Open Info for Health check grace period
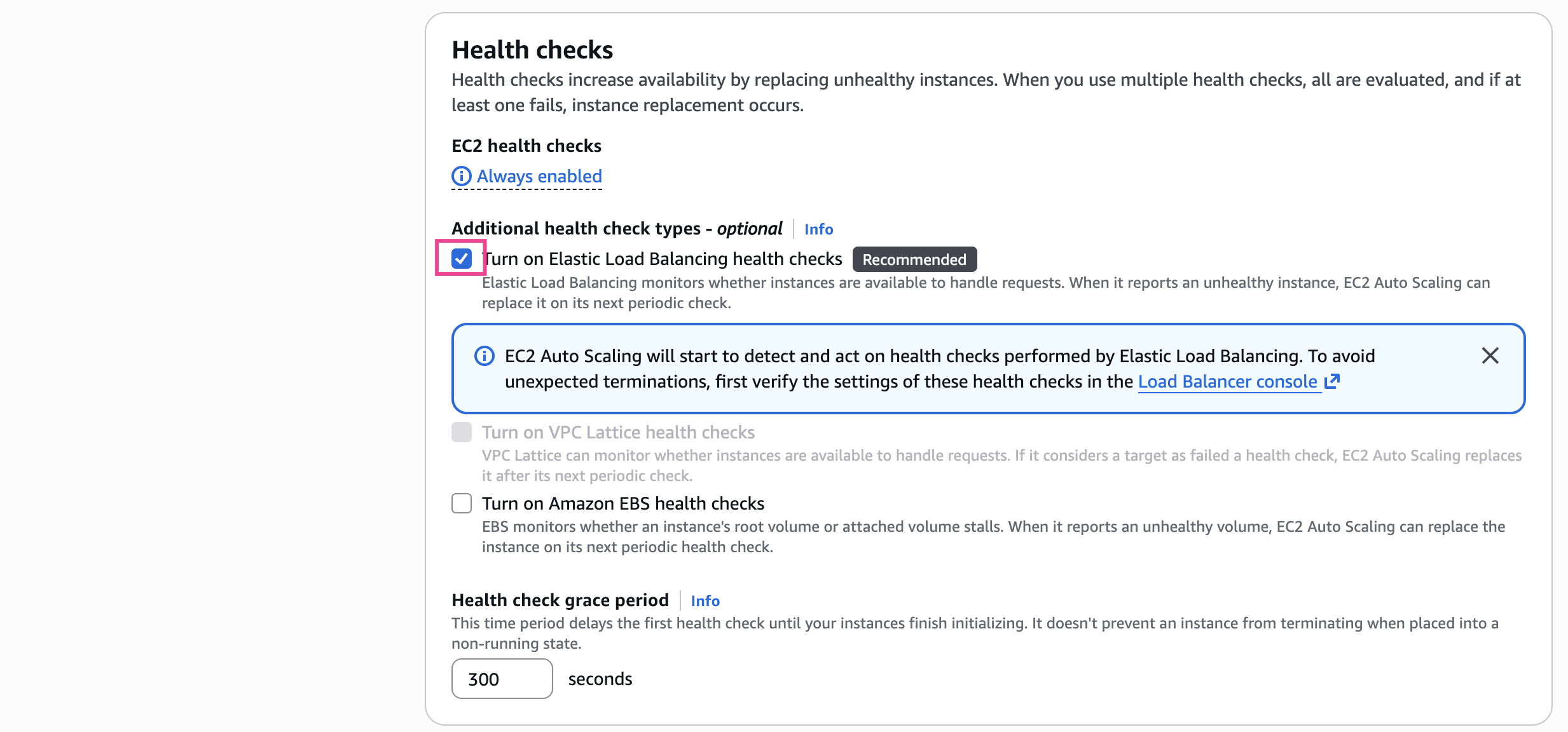 pyautogui.click(x=705, y=600)
